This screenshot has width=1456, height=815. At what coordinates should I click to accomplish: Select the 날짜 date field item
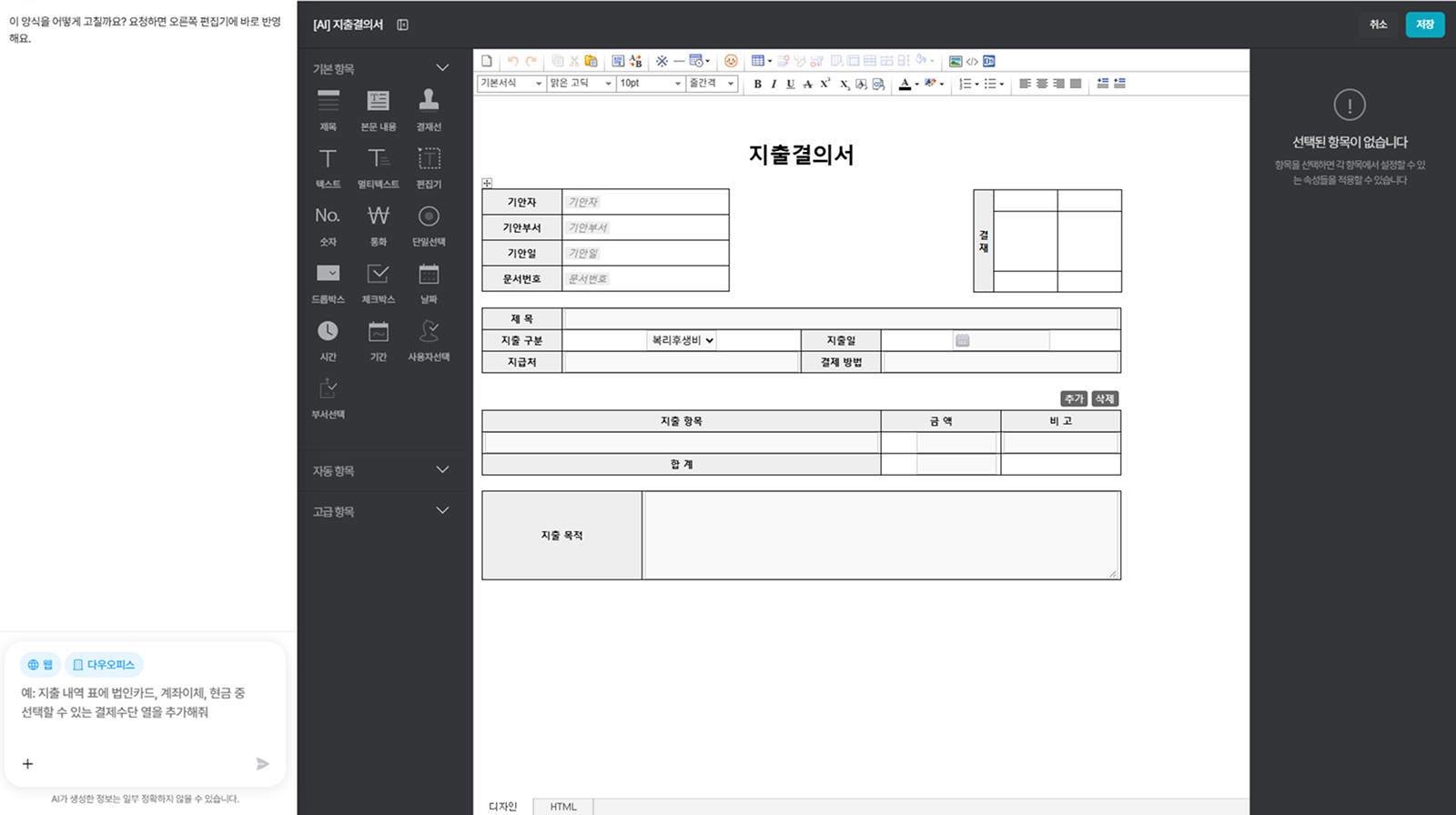429,283
